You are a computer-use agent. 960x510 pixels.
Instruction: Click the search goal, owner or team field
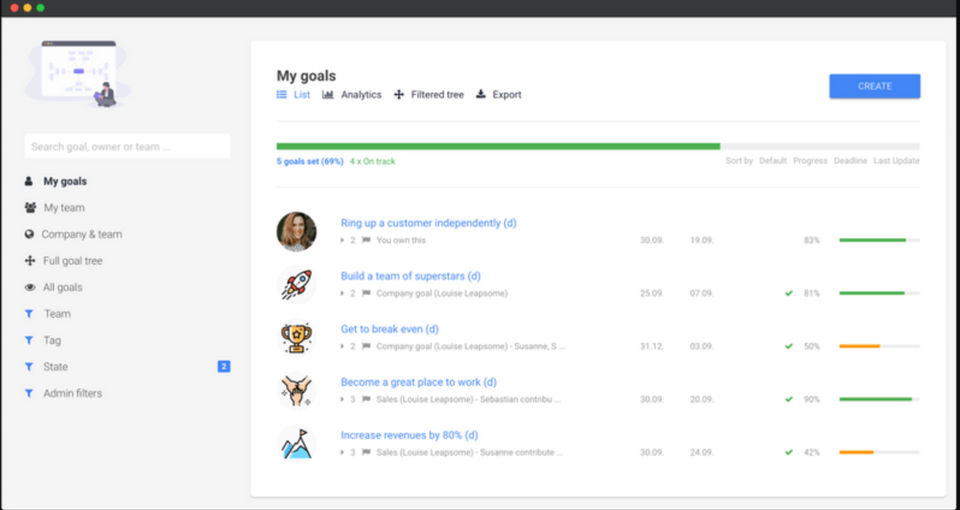[x=127, y=147]
